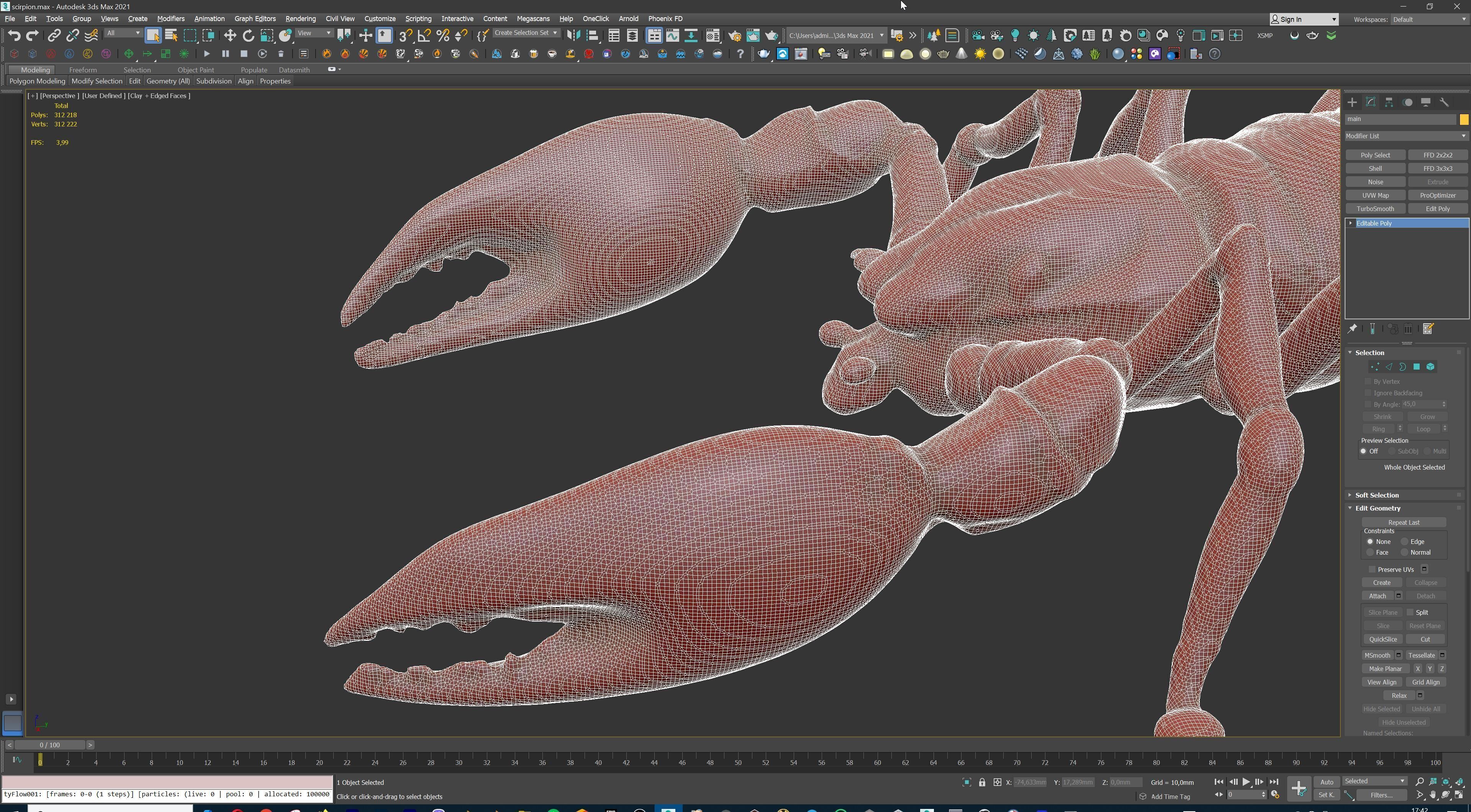Open the Create command panel tab
Image resolution: width=1471 pixels, height=812 pixels.
(1351, 102)
